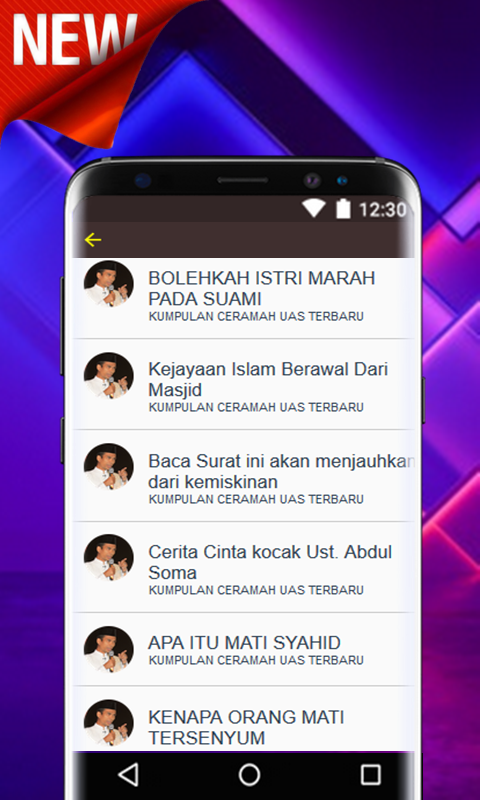Screen dimensions: 480x800
Task: Tap the red NEW corner ribbon
Action: [x=77, y=56]
